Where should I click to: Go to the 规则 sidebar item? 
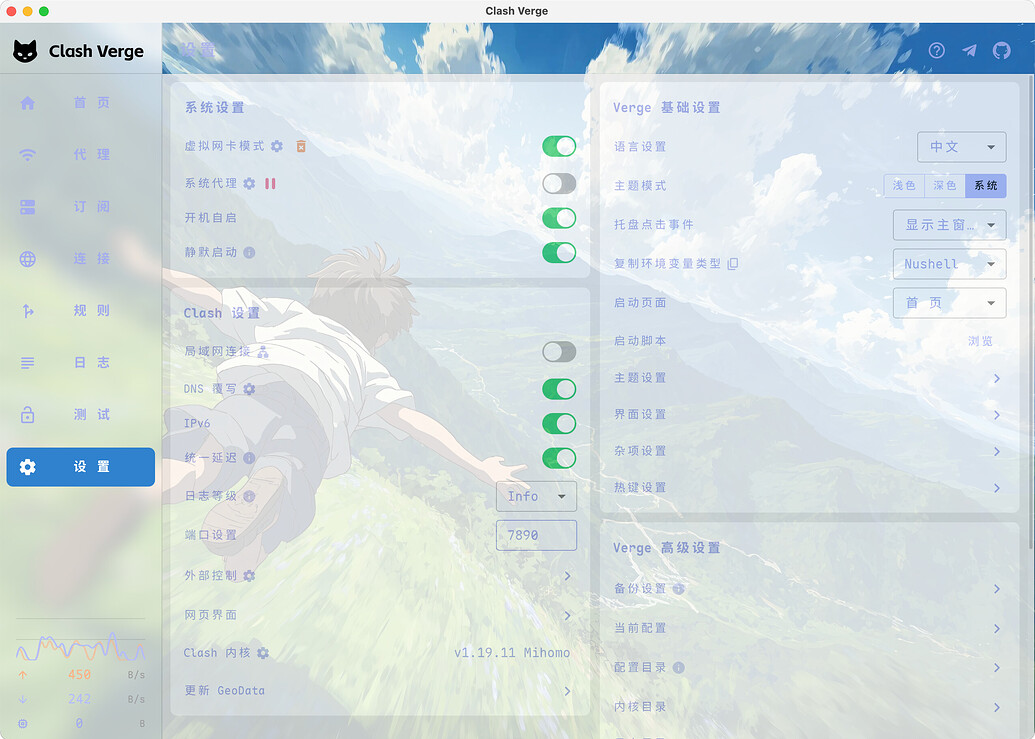tap(81, 311)
